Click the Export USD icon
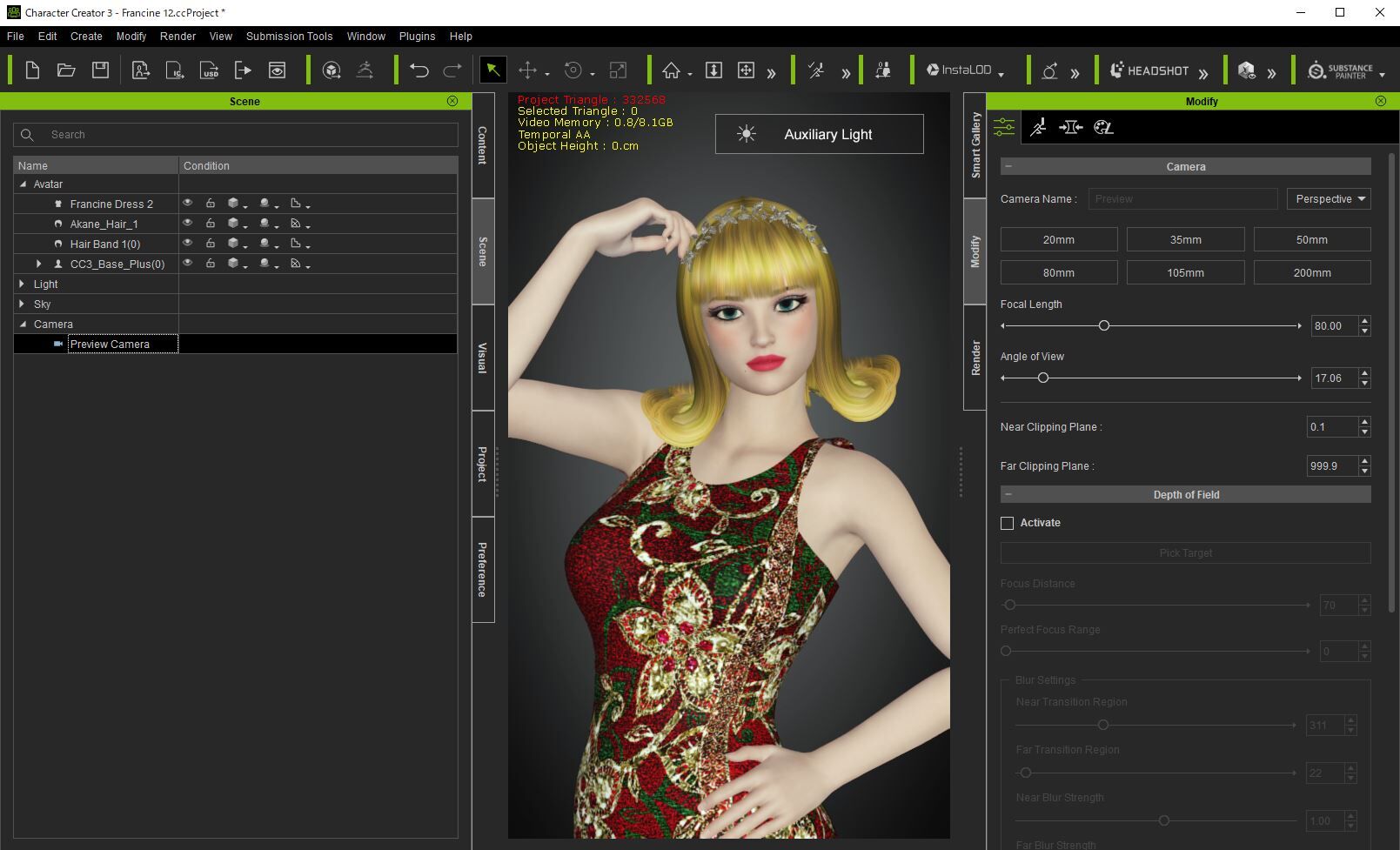 (x=209, y=70)
